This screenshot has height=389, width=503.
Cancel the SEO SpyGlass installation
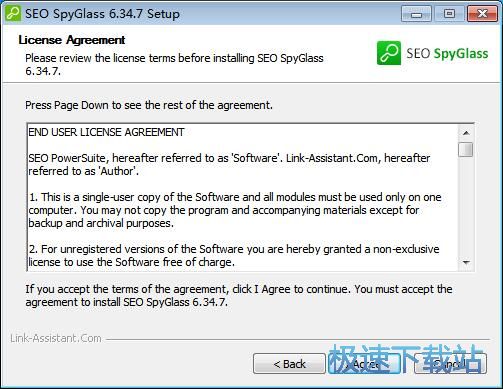click(x=450, y=364)
